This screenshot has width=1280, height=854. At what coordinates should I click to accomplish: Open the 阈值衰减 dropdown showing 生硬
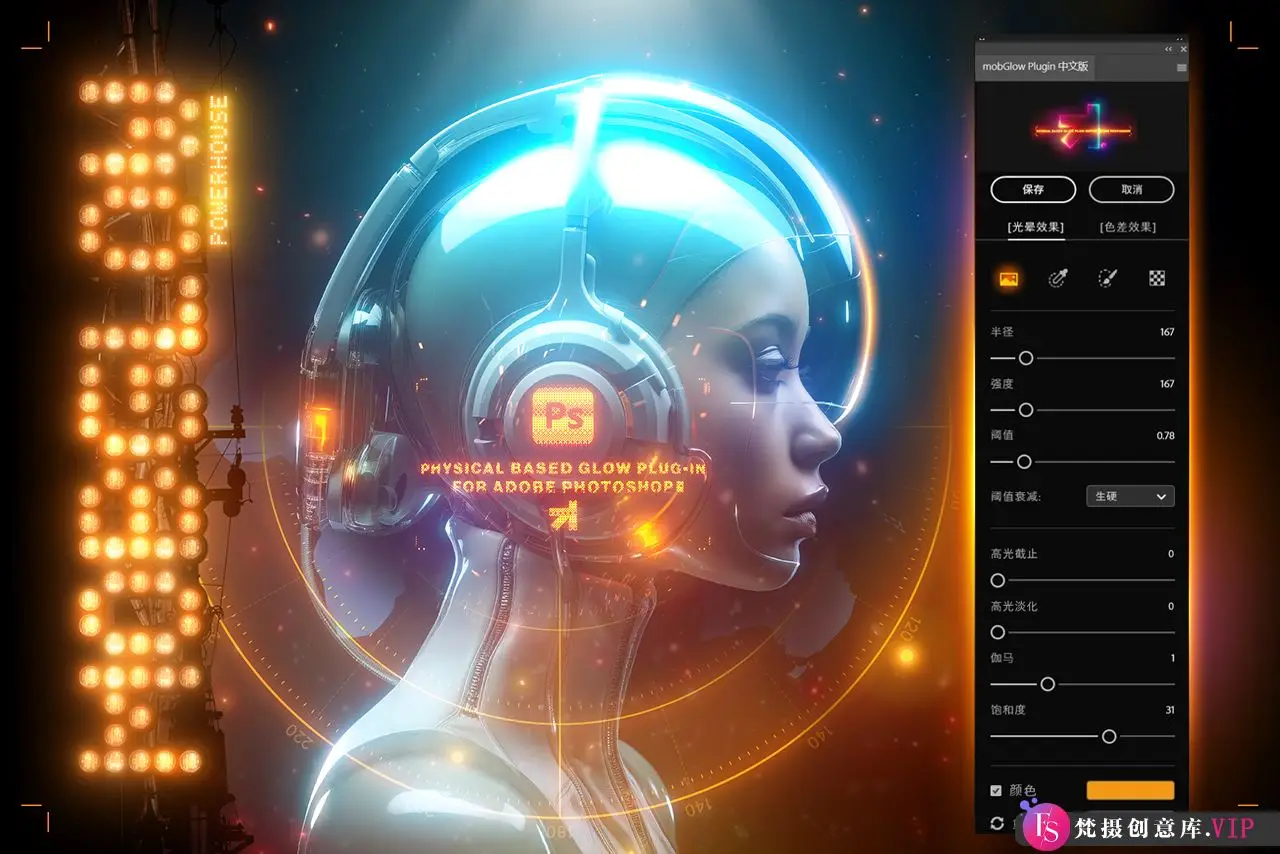point(1130,496)
